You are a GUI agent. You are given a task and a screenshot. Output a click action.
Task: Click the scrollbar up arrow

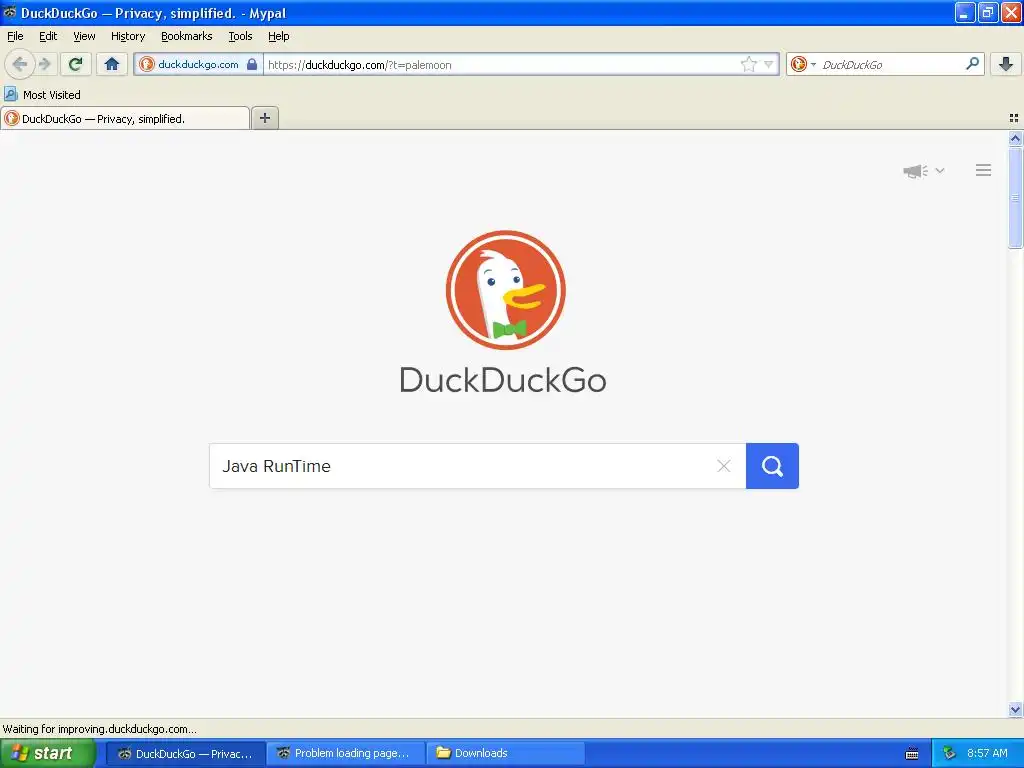point(1015,138)
